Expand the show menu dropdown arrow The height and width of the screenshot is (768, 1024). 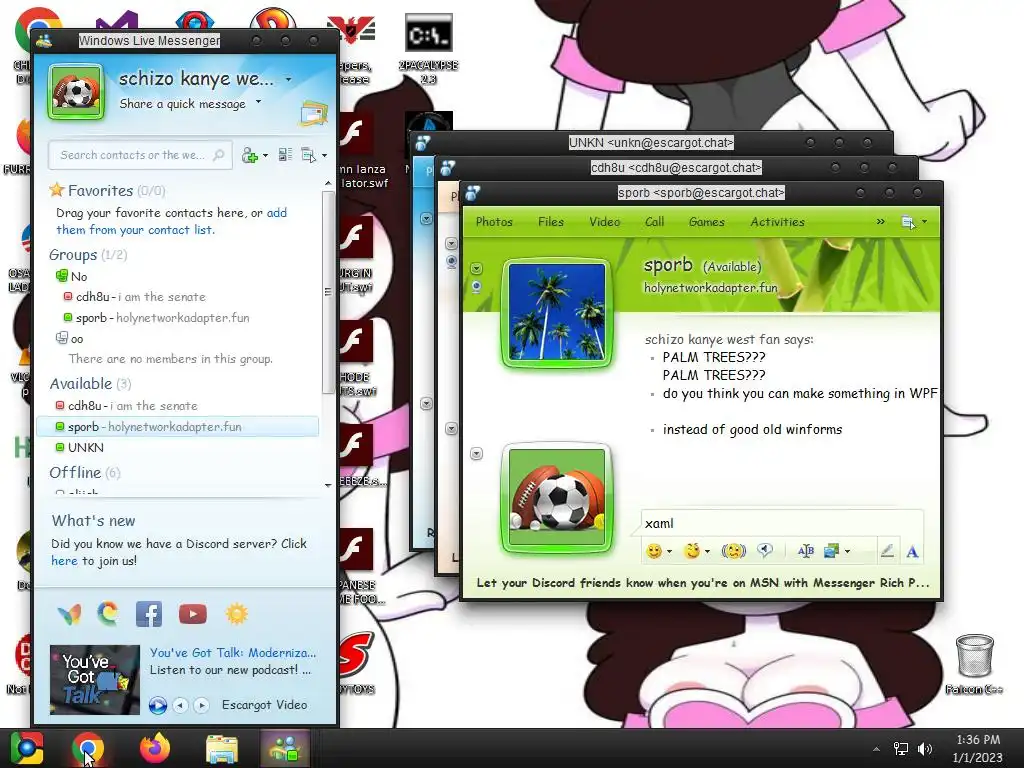click(325, 155)
